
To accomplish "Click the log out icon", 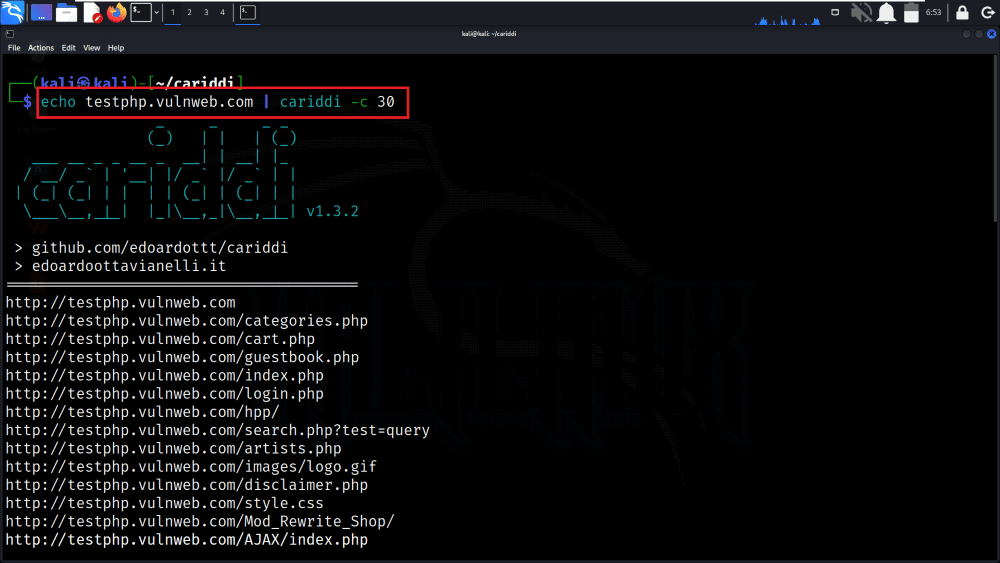I will (x=987, y=13).
